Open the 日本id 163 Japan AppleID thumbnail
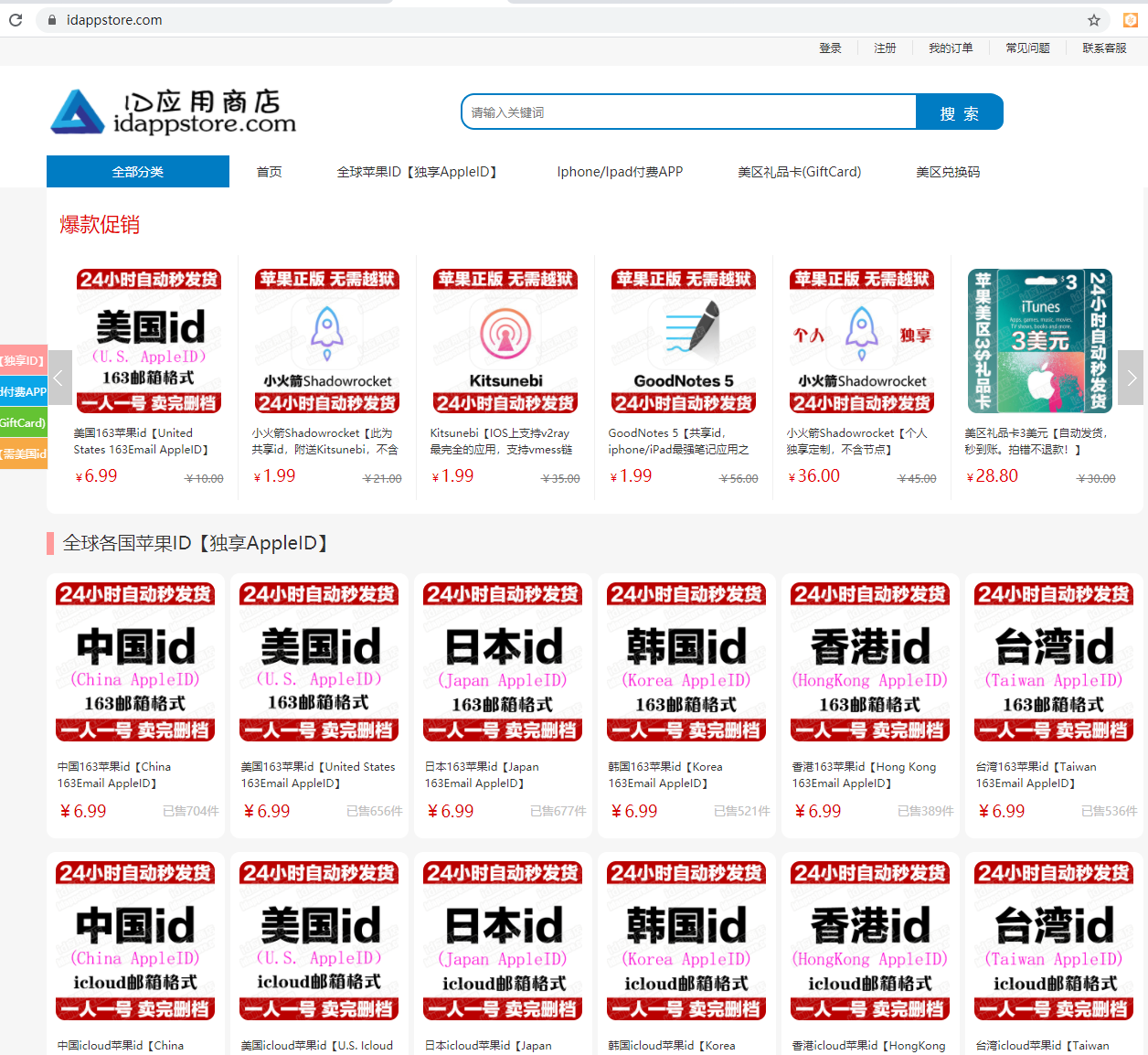This screenshot has width=1148, height=1055. click(504, 662)
